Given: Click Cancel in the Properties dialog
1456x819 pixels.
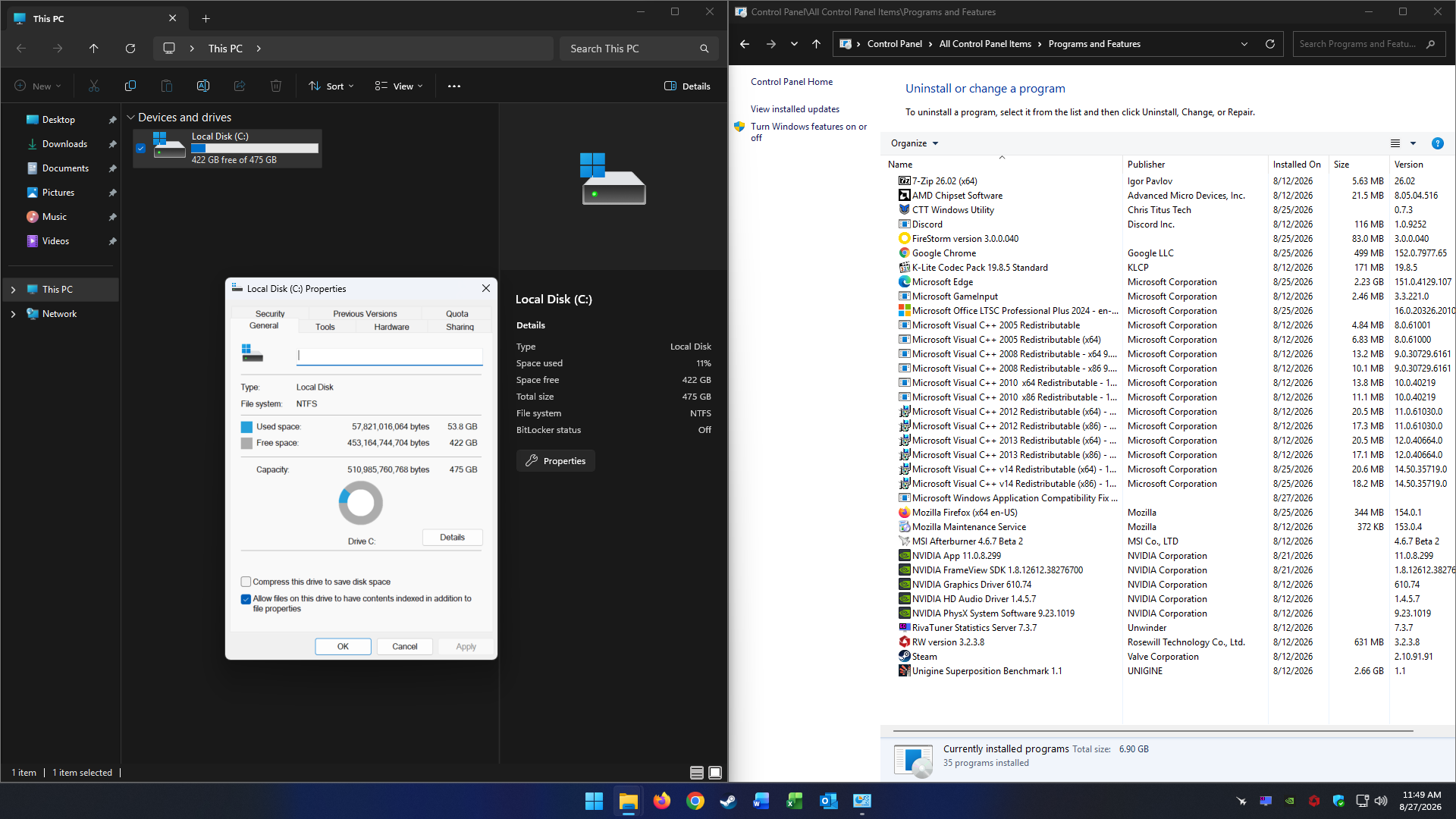Looking at the screenshot, I should tap(405, 647).
